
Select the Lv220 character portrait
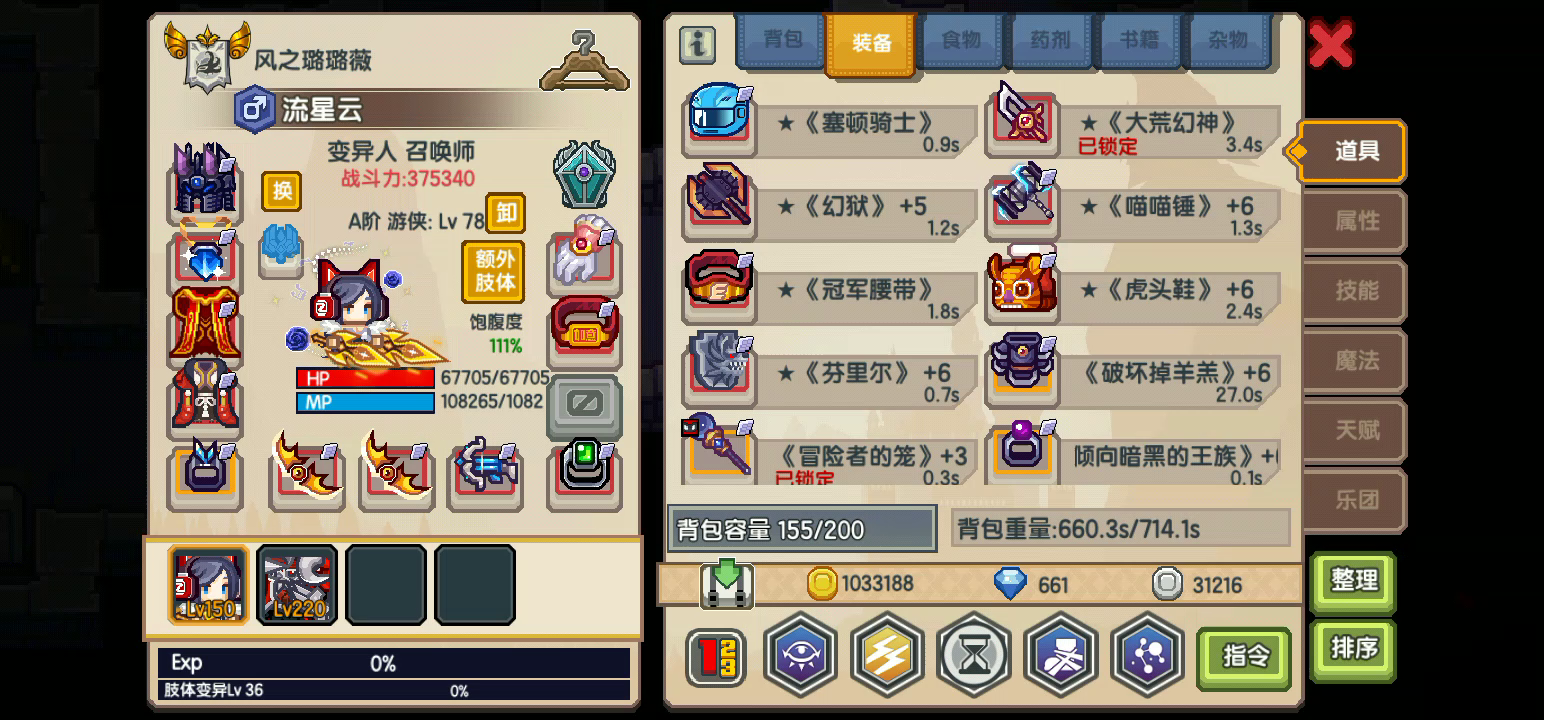297,585
